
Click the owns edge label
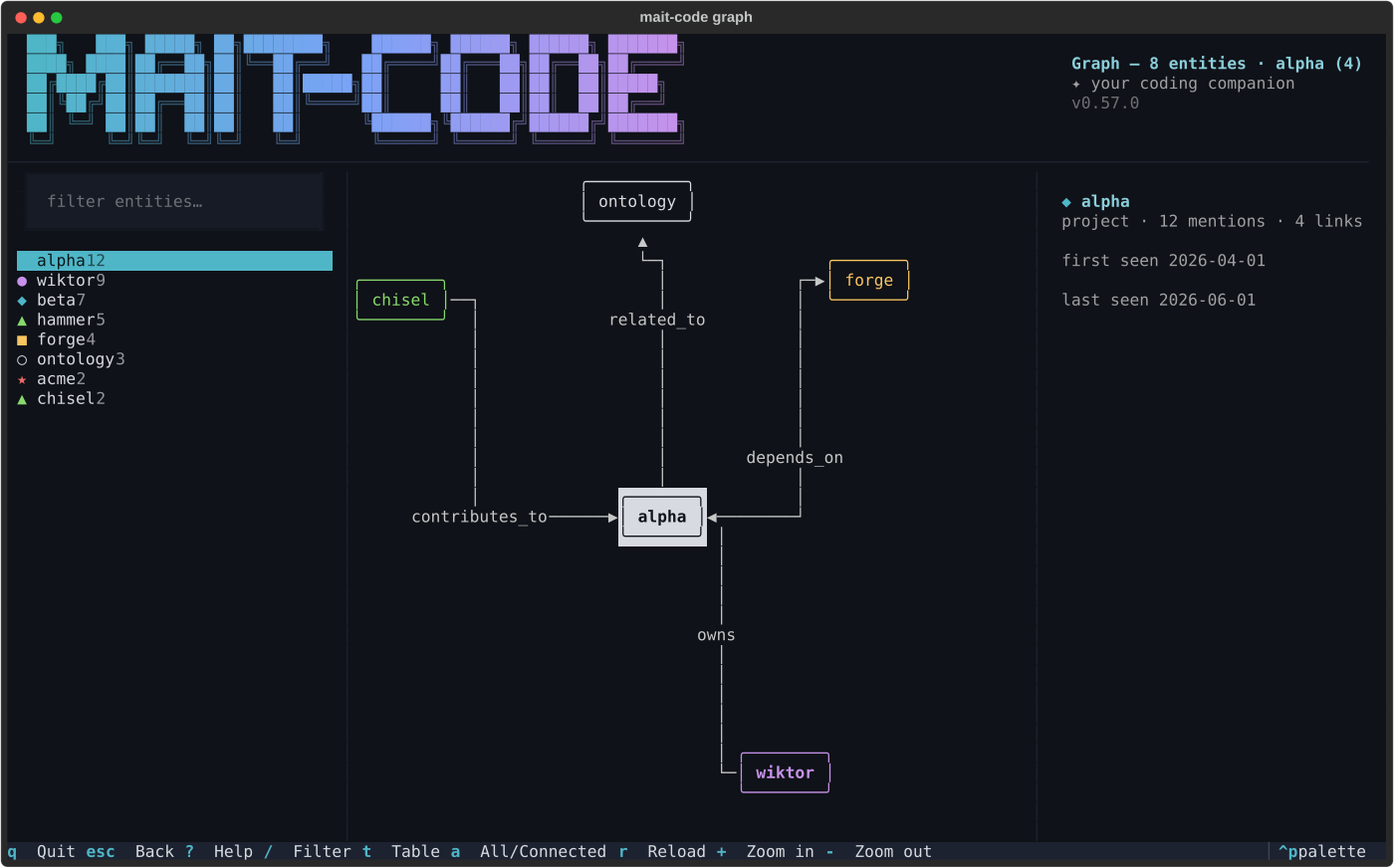pos(716,635)
